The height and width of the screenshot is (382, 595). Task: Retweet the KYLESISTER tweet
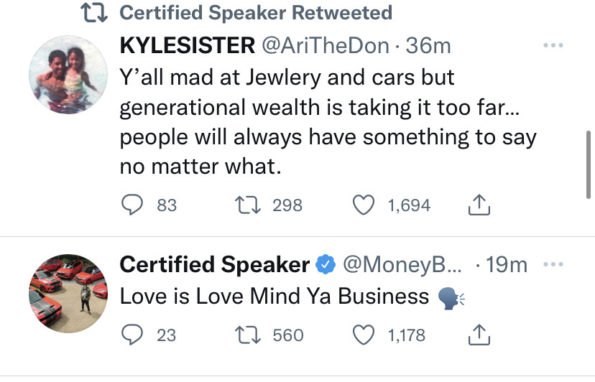pyautogui.click(x=247, y=205)
